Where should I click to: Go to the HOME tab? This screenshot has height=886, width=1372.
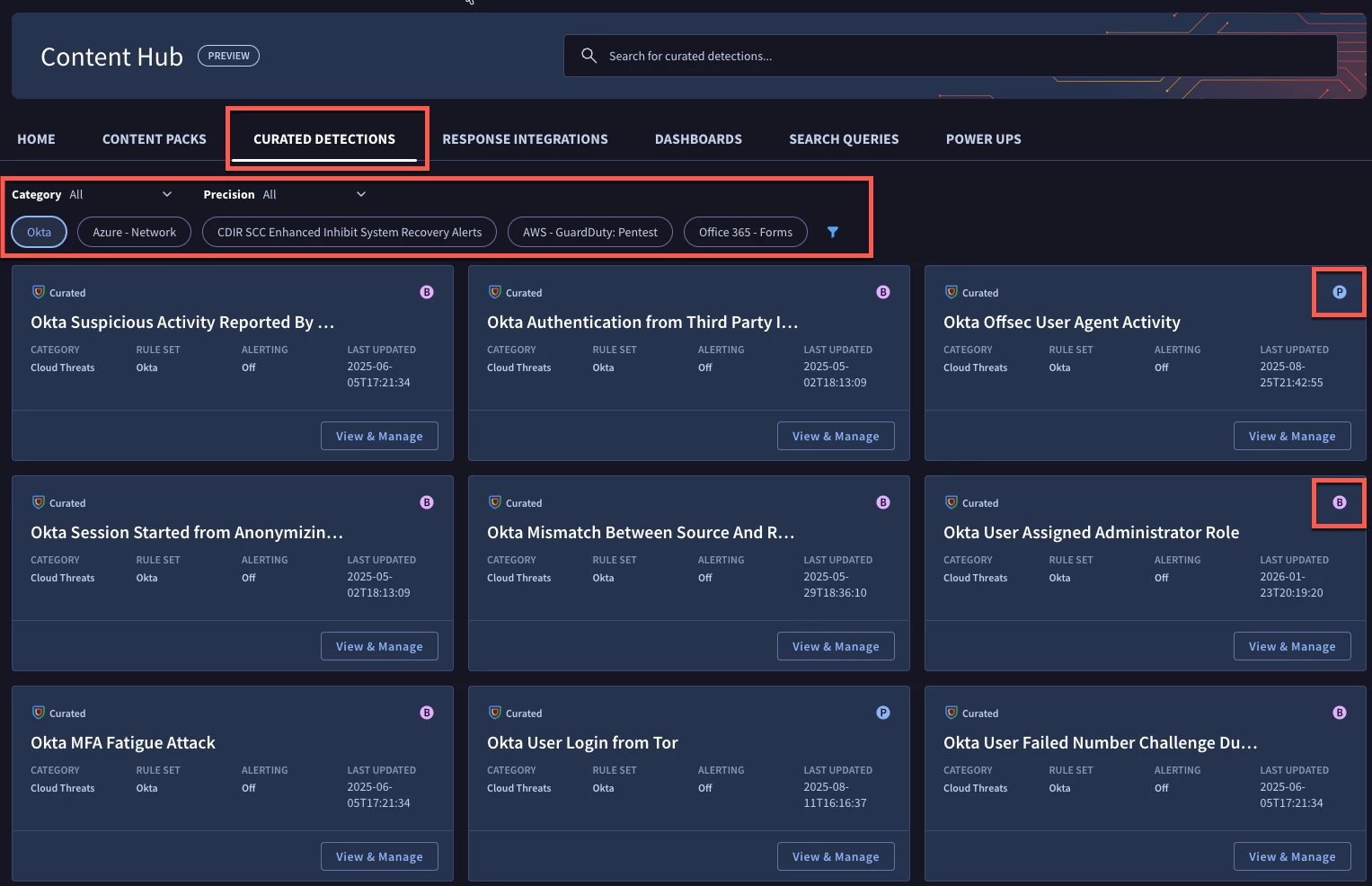point(36,139)
